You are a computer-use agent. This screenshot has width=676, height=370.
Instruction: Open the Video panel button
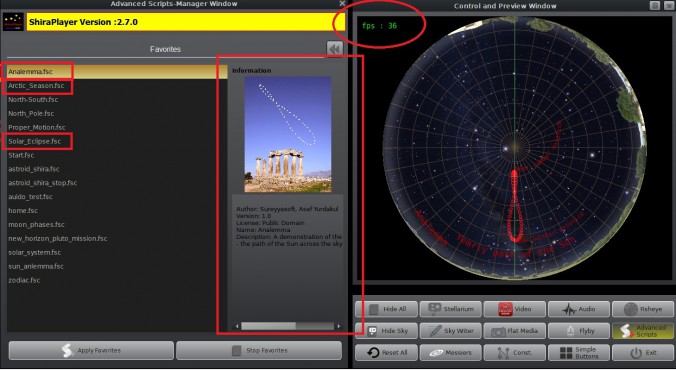[x=515, y=309]
